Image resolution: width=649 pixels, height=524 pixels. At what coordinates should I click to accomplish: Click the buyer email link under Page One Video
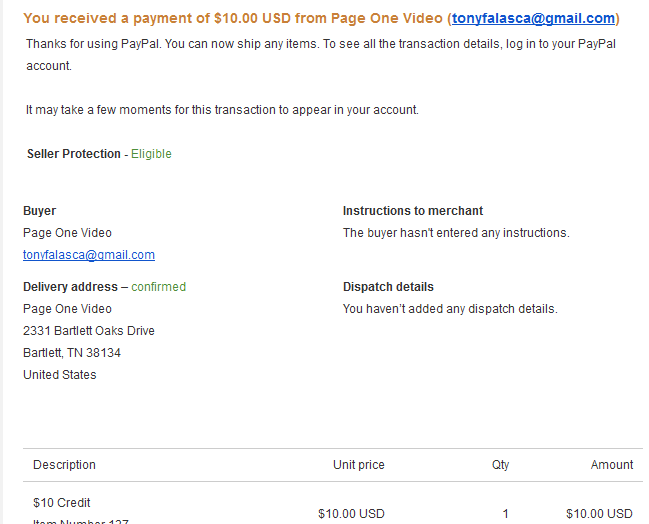pyautogui.click(x=89, y=255)
